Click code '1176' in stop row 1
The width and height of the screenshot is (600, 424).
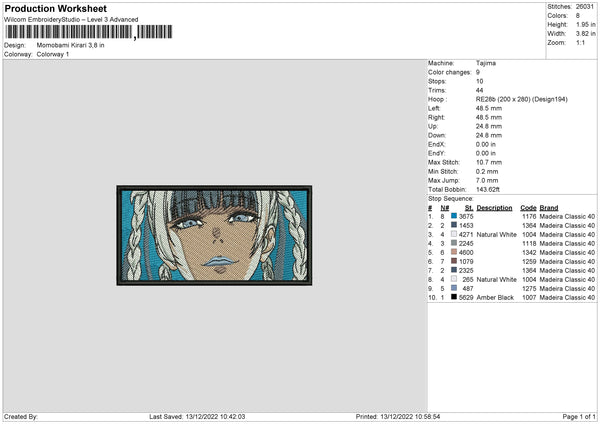(x=530, y=217)
